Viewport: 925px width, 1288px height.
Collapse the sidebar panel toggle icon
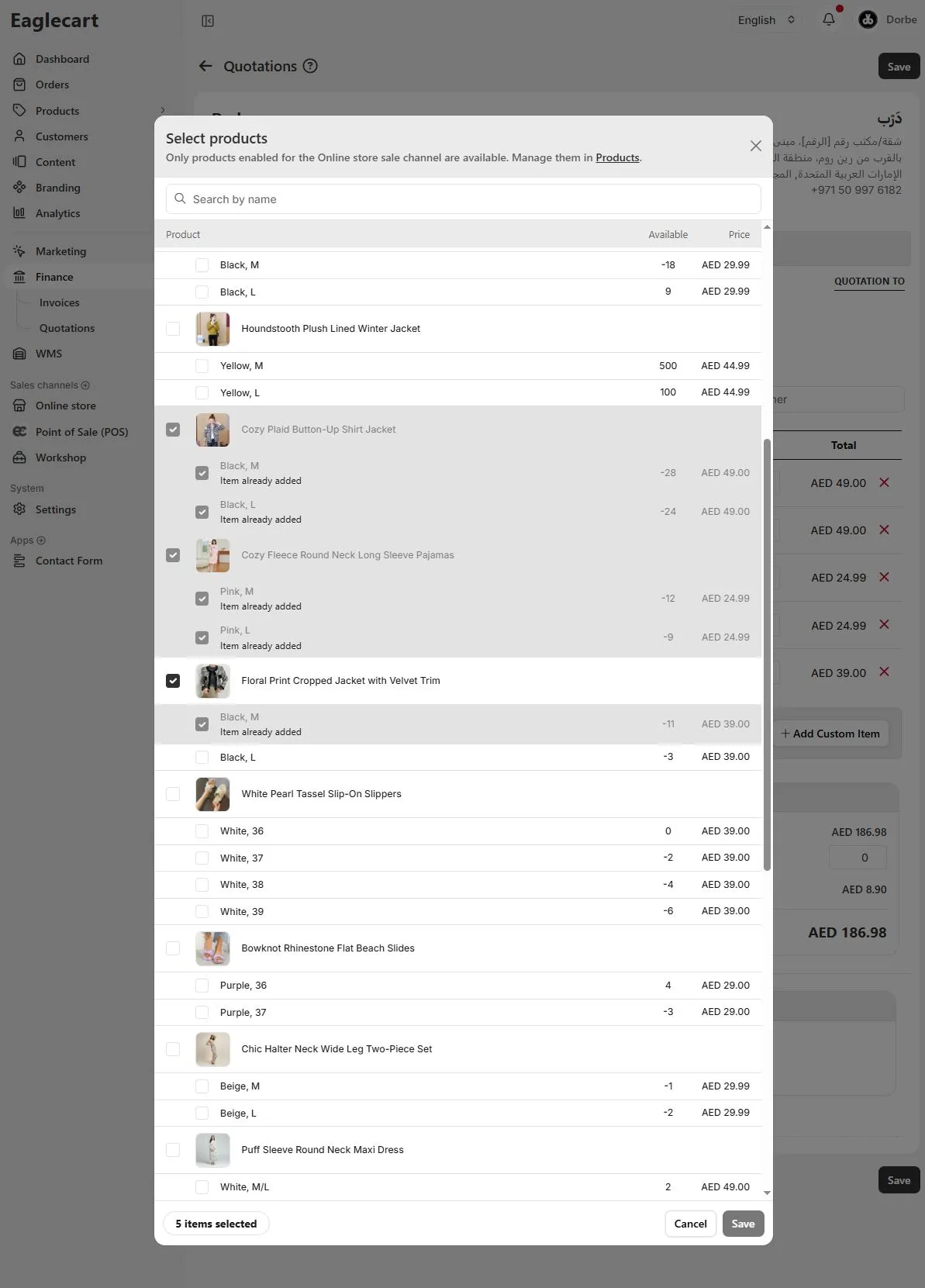pyautogui.click(x=208, y=21)
